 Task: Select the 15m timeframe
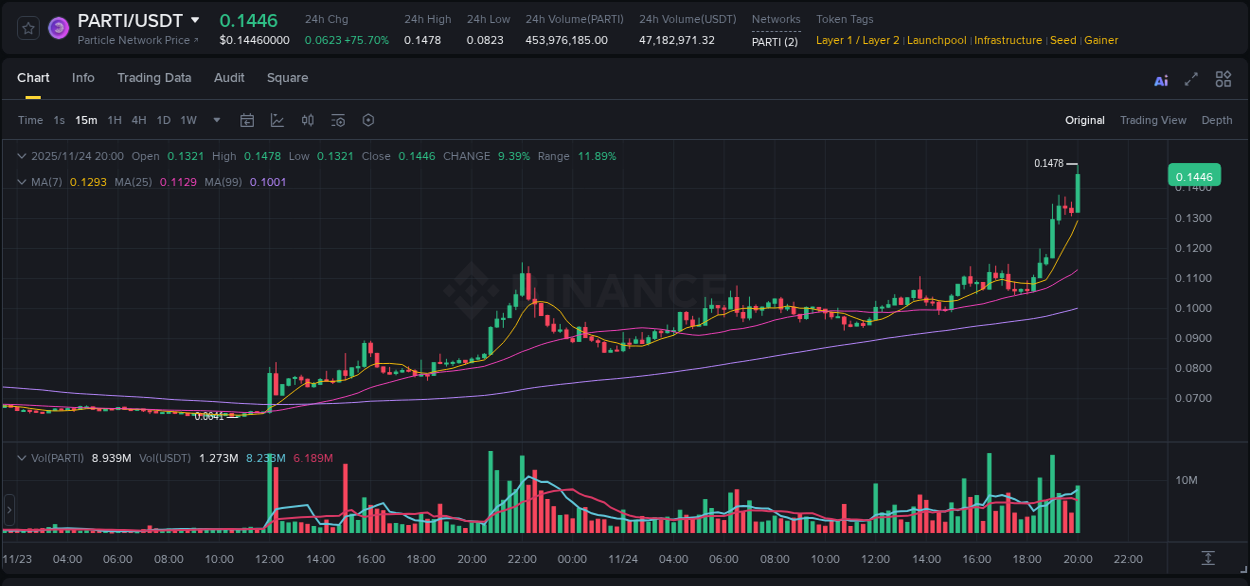(x=86, y=120)
